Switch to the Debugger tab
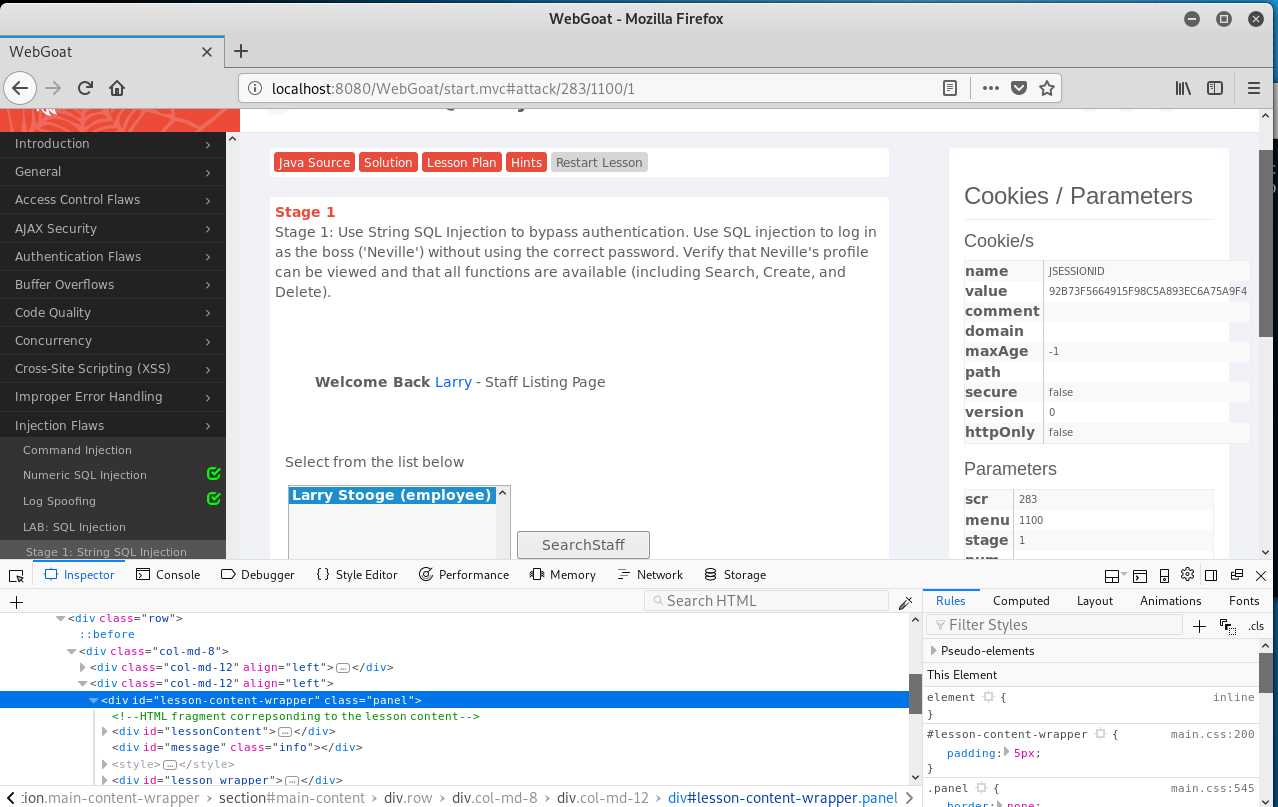1278x807 pixels. point(257,575)
